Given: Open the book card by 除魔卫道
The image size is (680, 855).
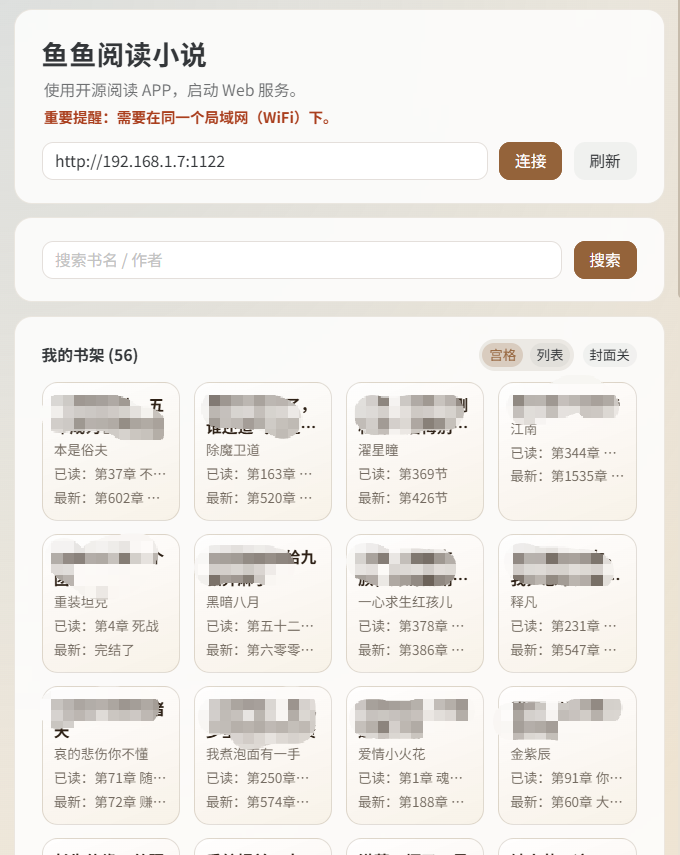Looking at the screenshot, I should [263, 451].
